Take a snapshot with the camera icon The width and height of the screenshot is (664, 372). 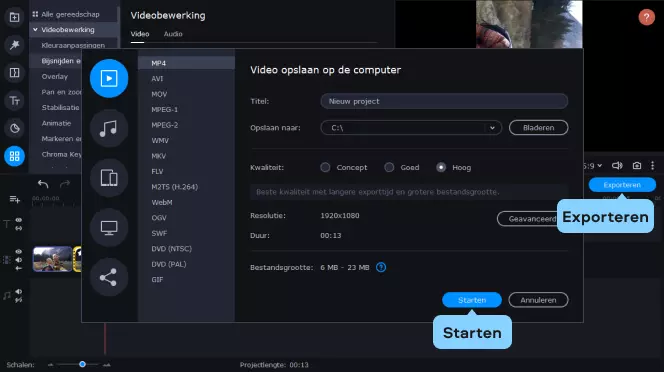[636, 166]
